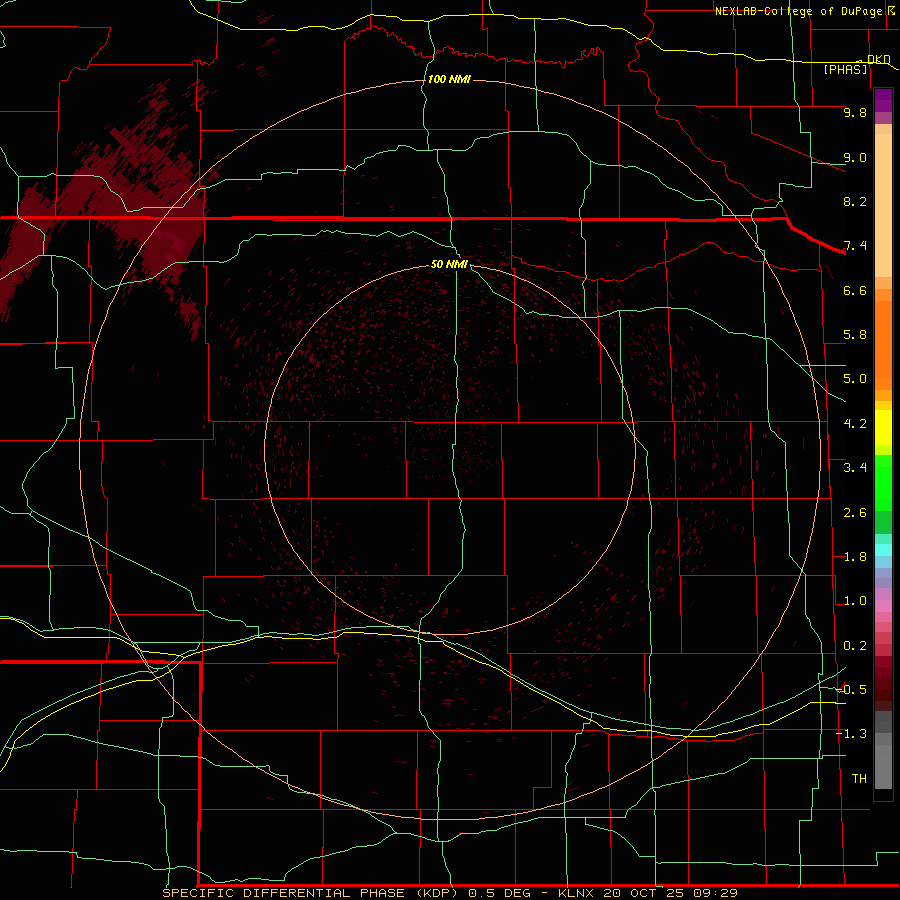Screen dimensions: 900x900
Task: Pick the purple segment of the color bar
Action: [883, 100]
